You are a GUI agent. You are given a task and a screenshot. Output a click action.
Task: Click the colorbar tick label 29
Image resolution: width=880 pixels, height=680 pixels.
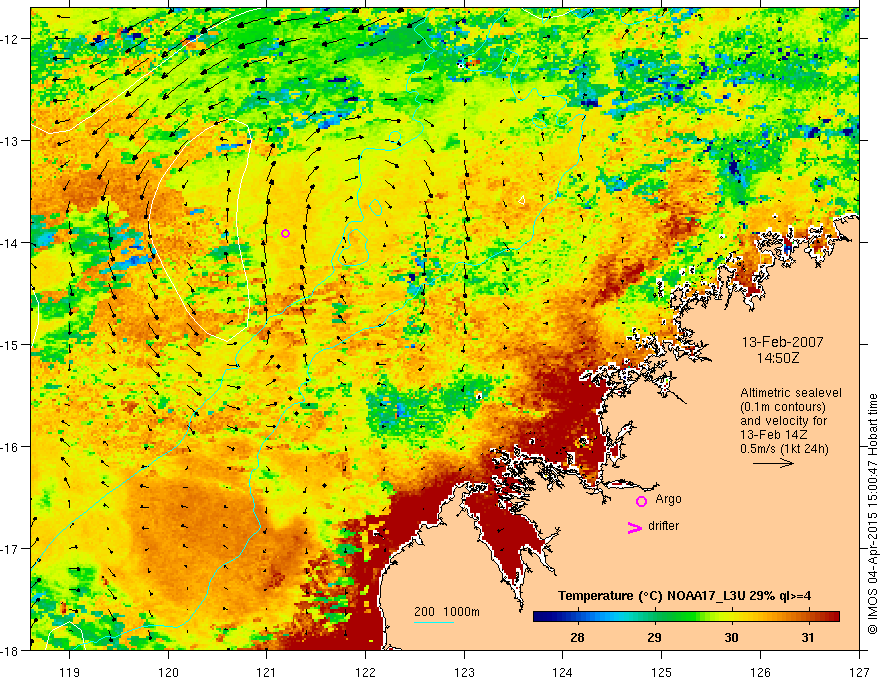pyautogui.click(x=654, y=637)
